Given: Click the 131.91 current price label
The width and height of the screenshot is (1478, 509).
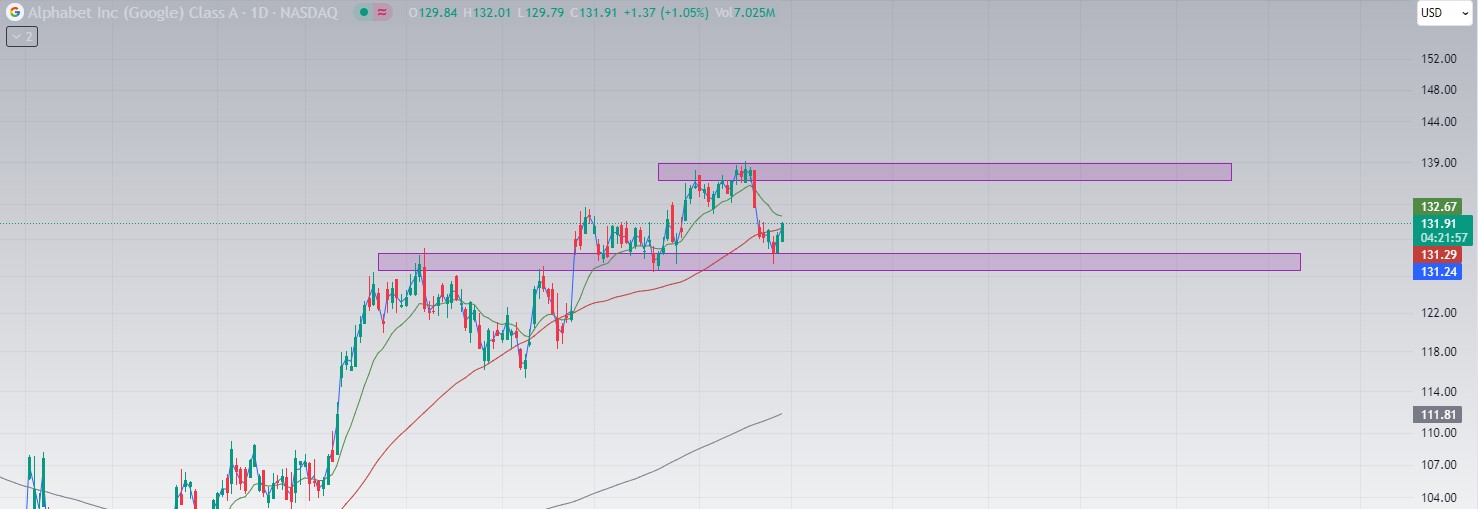Looking at the screenshot, I should point(1437,223).
